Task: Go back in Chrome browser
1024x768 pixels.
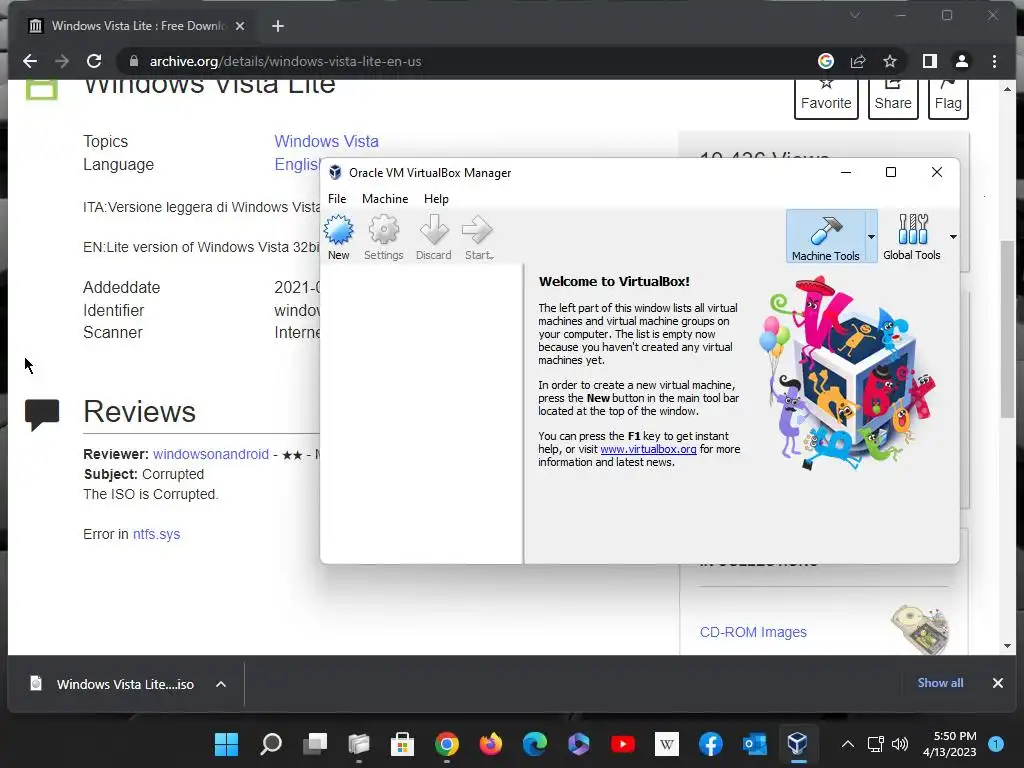Action: pyautogui.click(x=29, y=61)
